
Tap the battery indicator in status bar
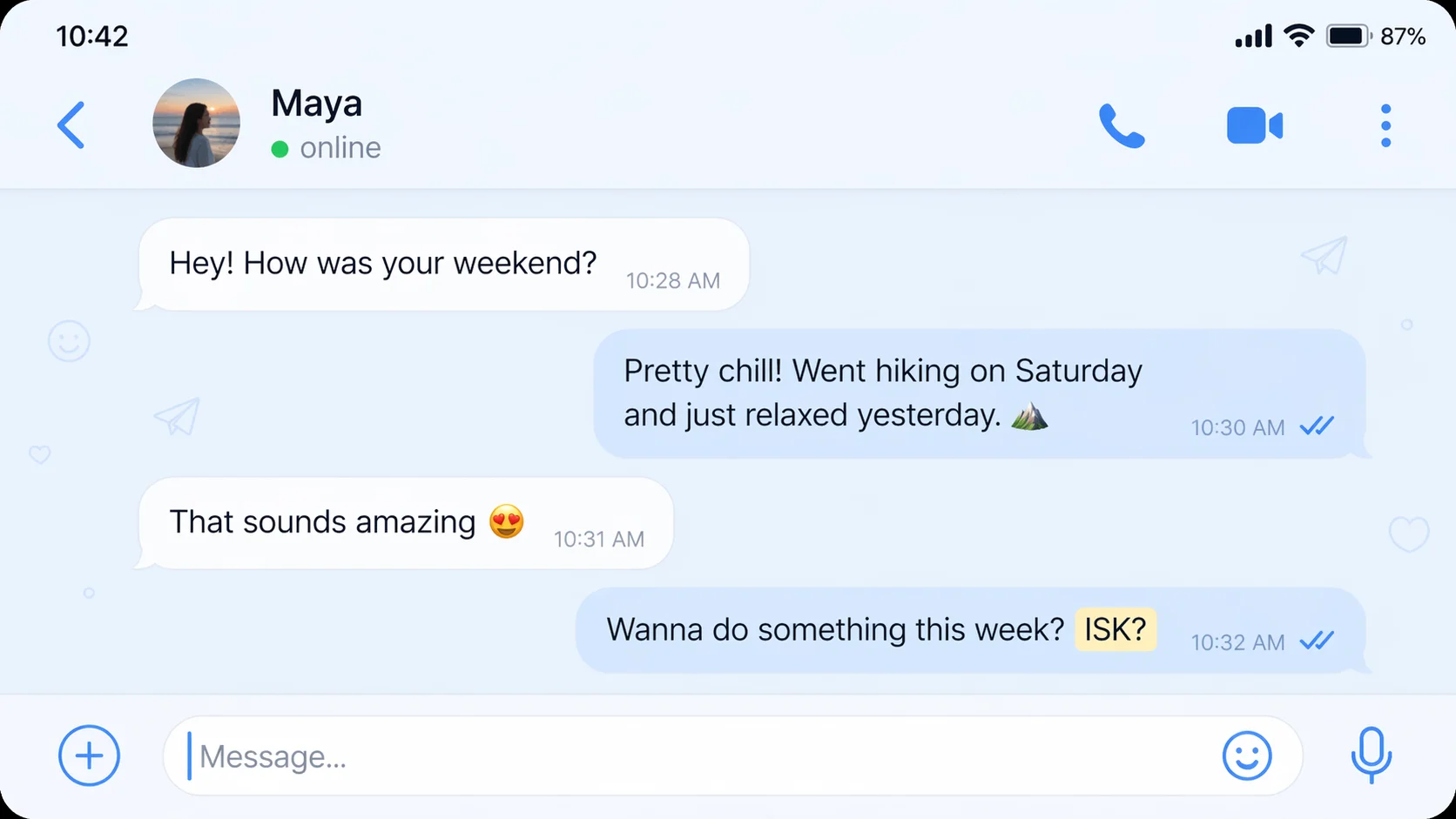(1347, 37)
